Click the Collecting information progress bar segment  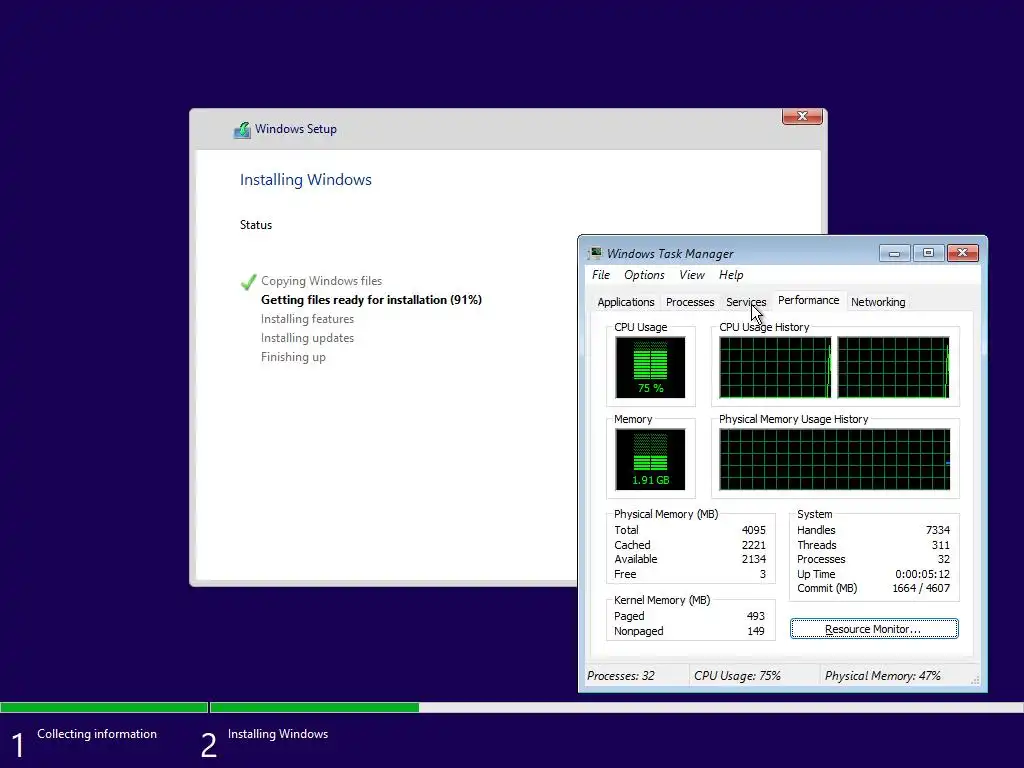click(104, 707)
